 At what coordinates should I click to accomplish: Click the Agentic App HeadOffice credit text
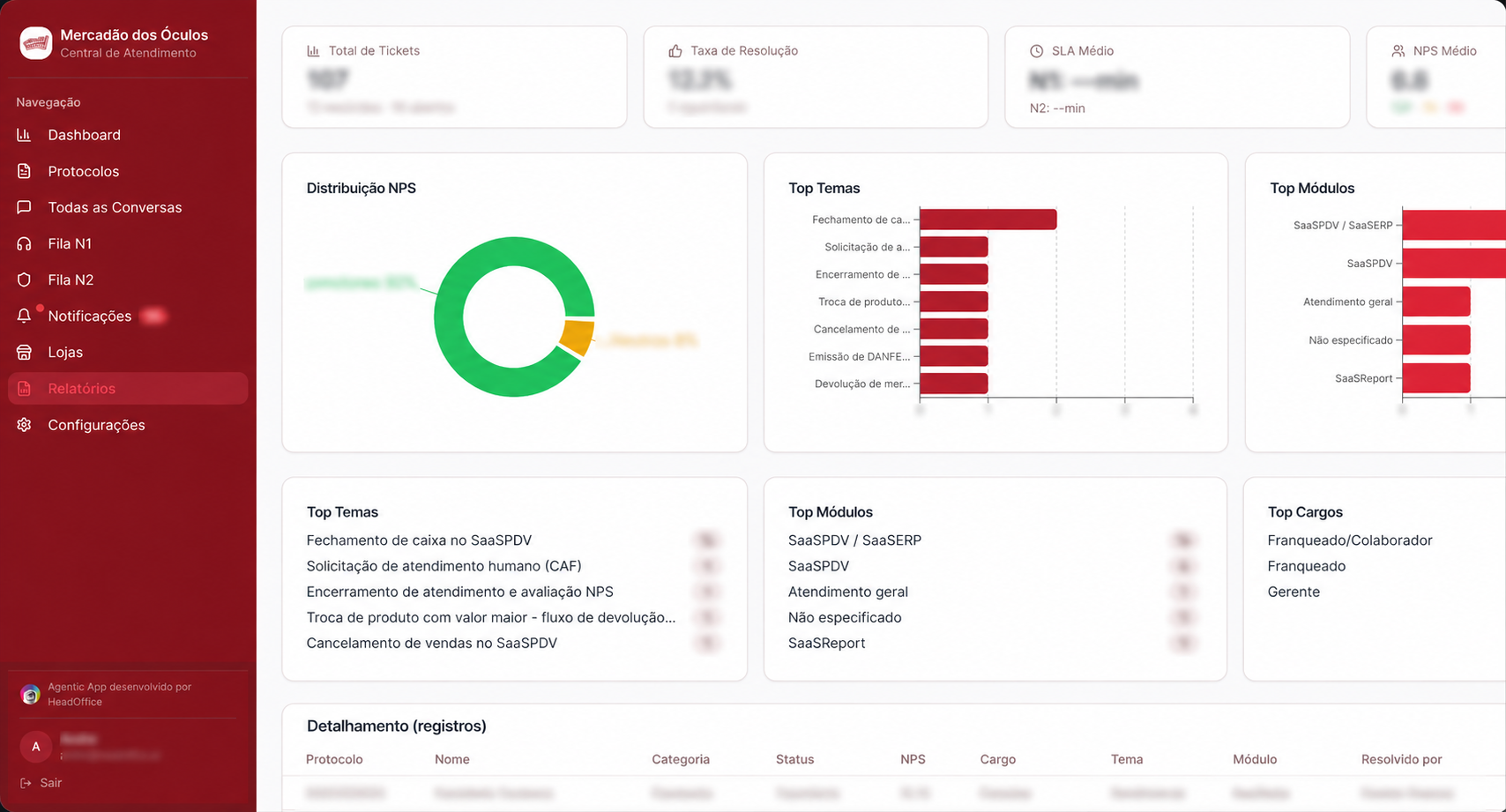point(119,695)
